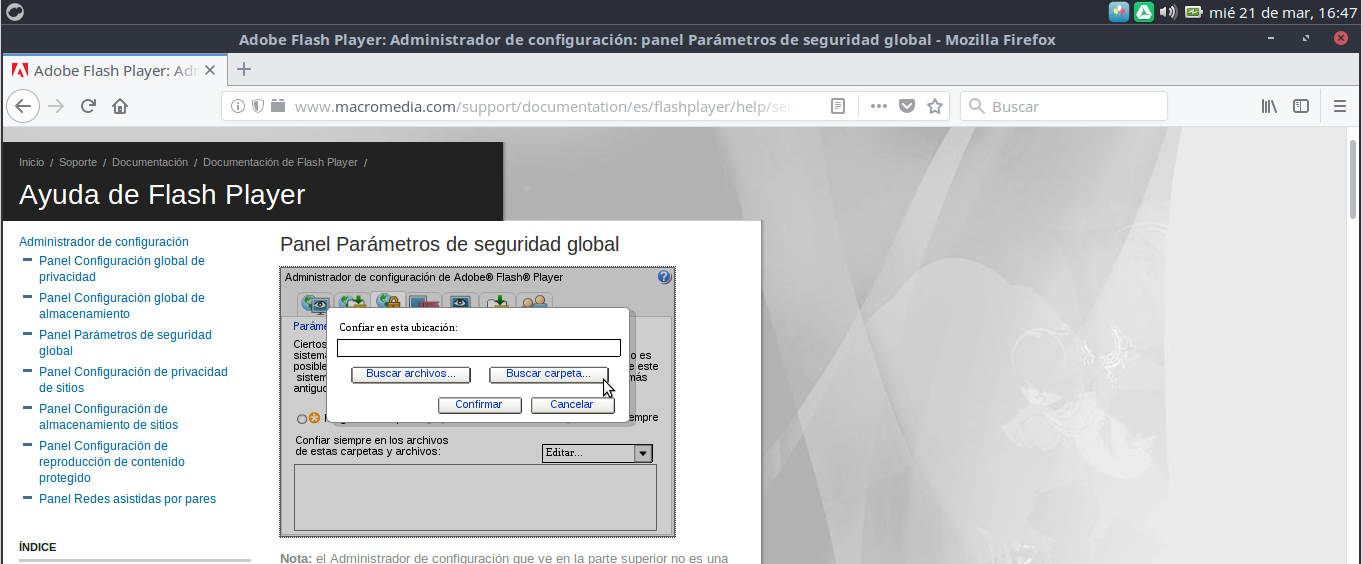Show Firefox sidebars icon
The width and height of the screenshot is (1363, 564).
tap(1301, 106)
